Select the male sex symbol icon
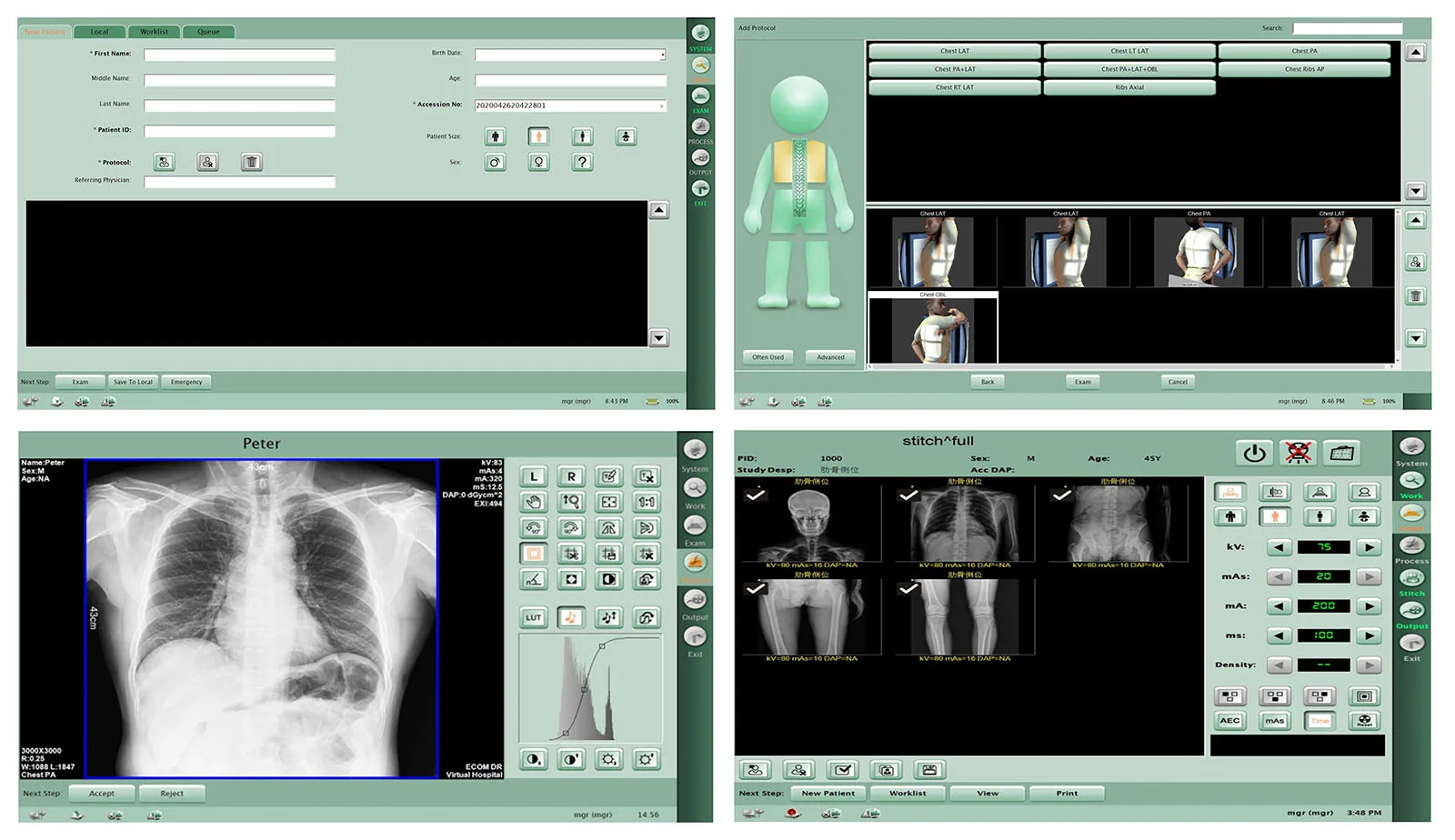Viewport: 1455px width, 840px height. tap(495, 163)
